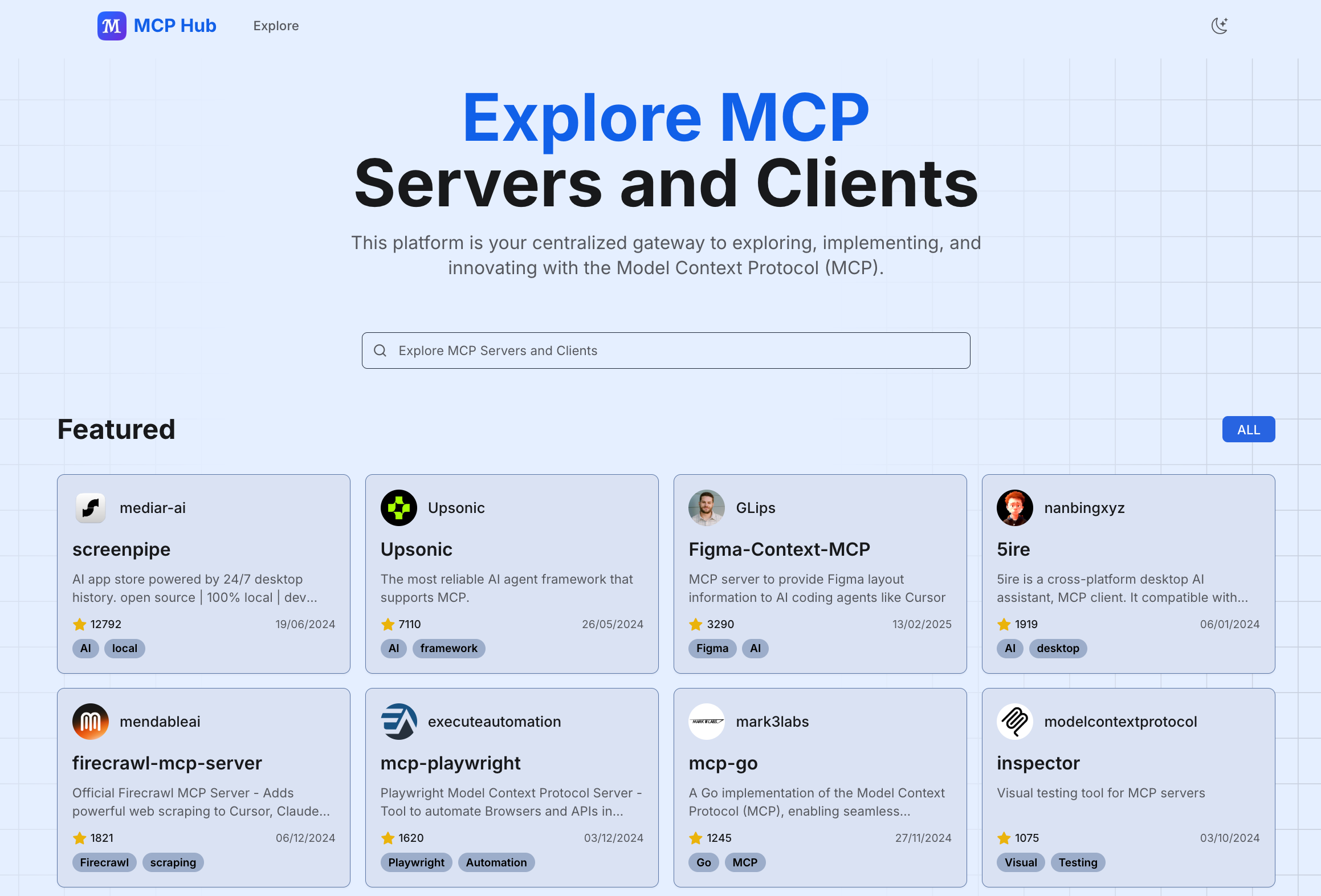The width and height of the screenshot is (1321, 896).
Task: Open the screenpipe card title
Action: click(x=121, y=549)
